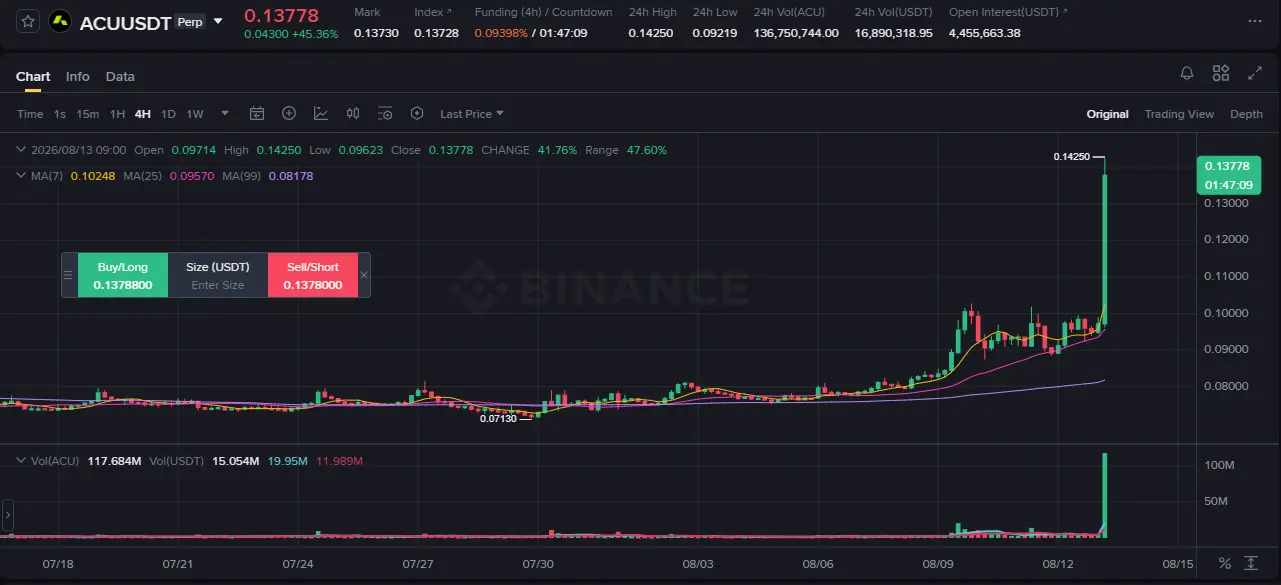Screen dimensions: 1281x585
Task: Open the technical indicators line-chart icon
Action: 321,113
